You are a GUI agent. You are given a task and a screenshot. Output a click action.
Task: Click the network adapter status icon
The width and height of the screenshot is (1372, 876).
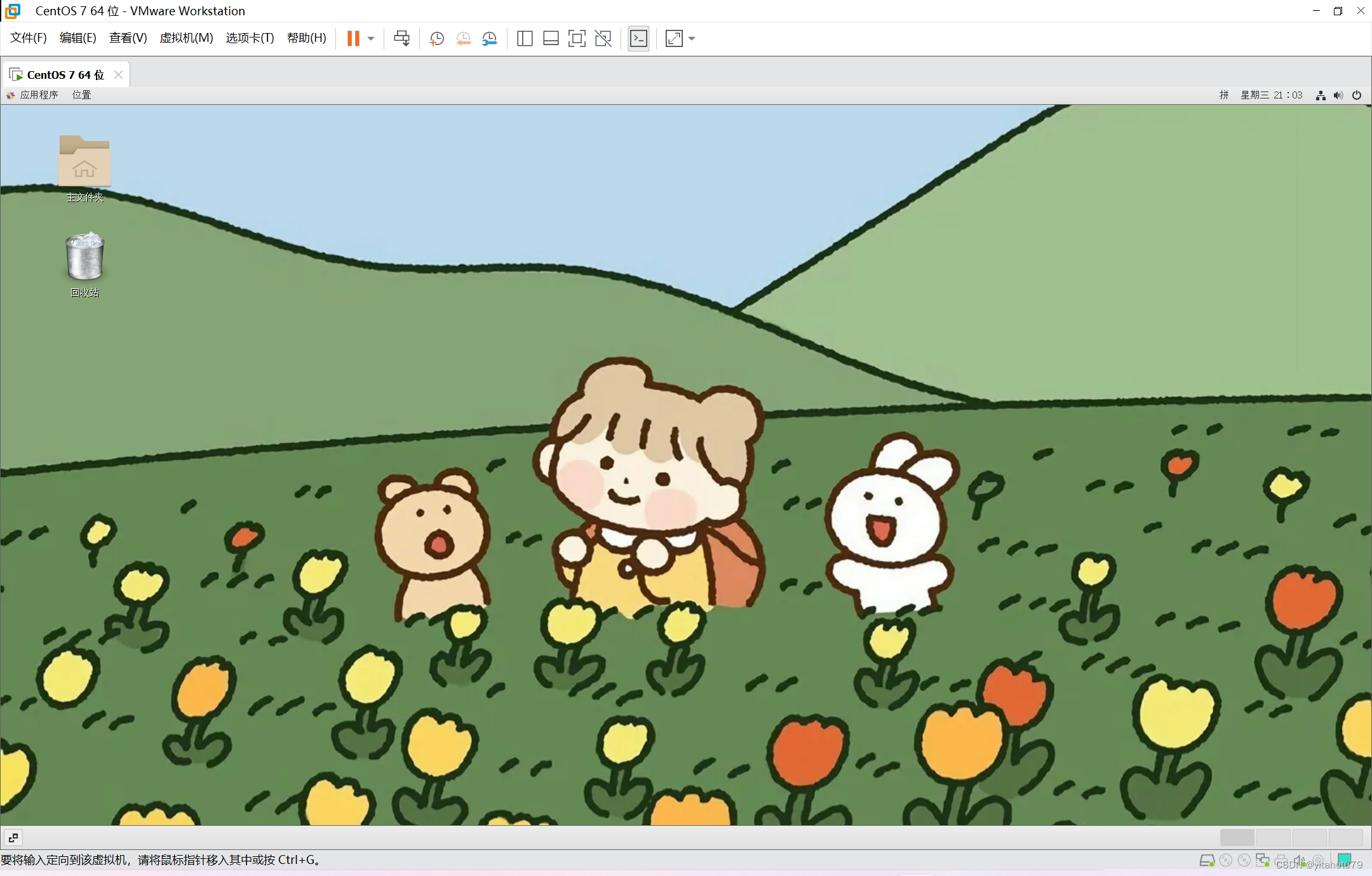click(x=1263, y=860)
